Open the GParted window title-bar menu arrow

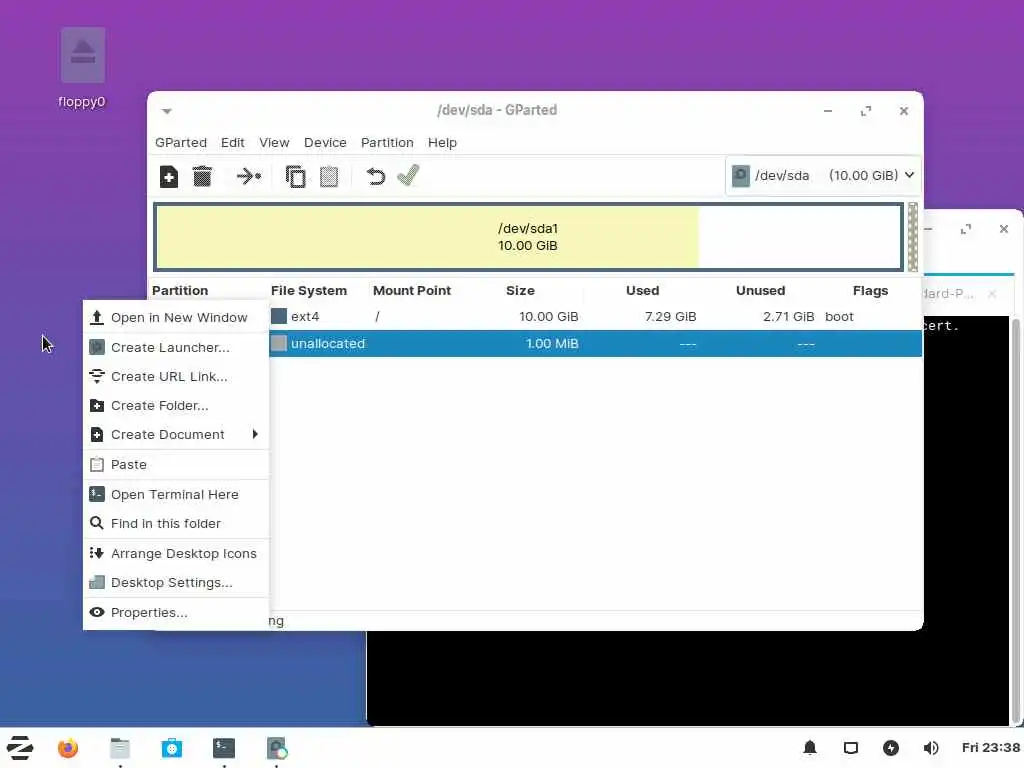167,111
